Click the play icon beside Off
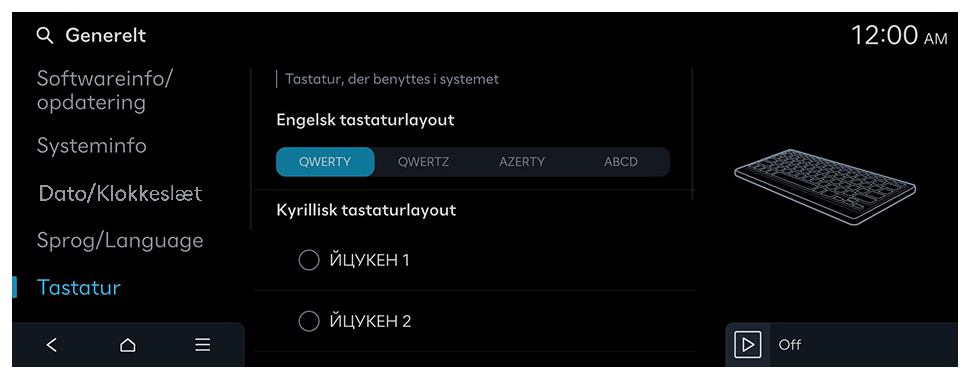This screenshot has width=970, height=379. coord(747,344)
